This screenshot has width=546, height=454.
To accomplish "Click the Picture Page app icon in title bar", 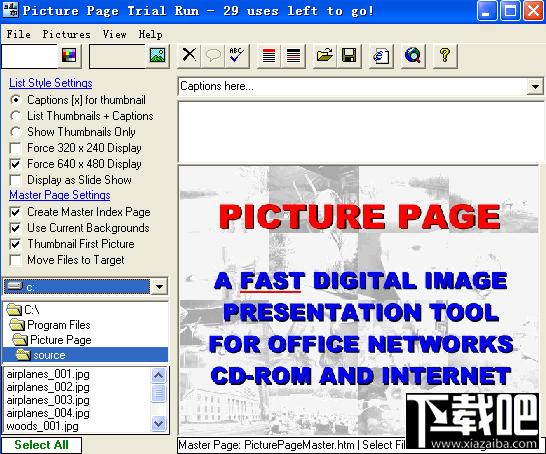I will click(x=10, y=10).
